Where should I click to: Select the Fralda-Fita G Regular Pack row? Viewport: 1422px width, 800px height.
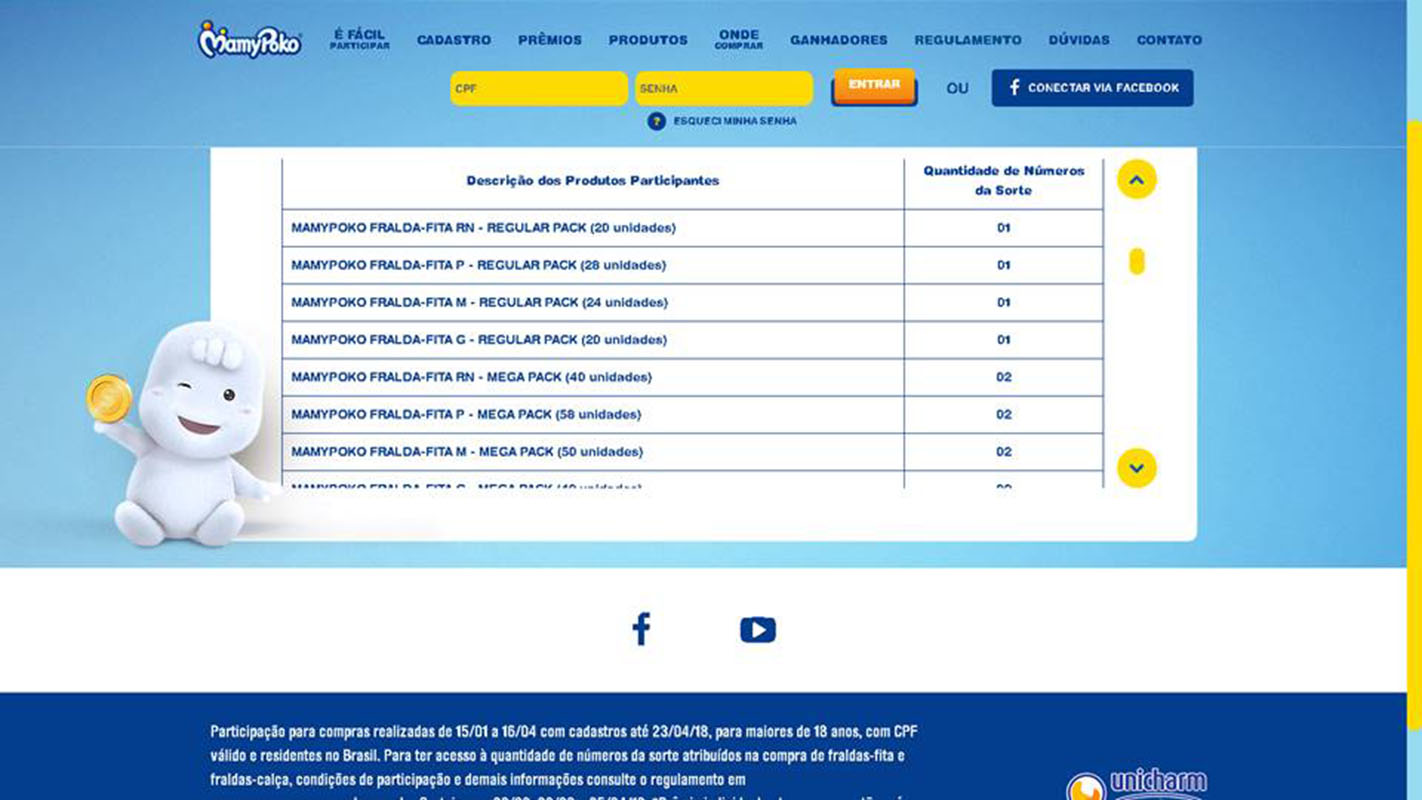pyautogui.click(x=693, y=340)
